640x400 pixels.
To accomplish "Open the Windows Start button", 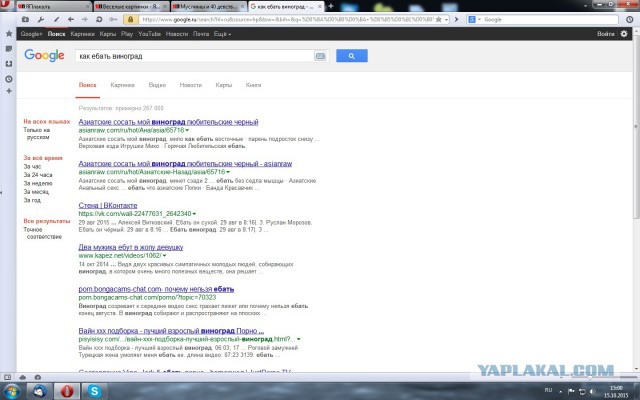I will pyautogui.click(x=11, y=391).
